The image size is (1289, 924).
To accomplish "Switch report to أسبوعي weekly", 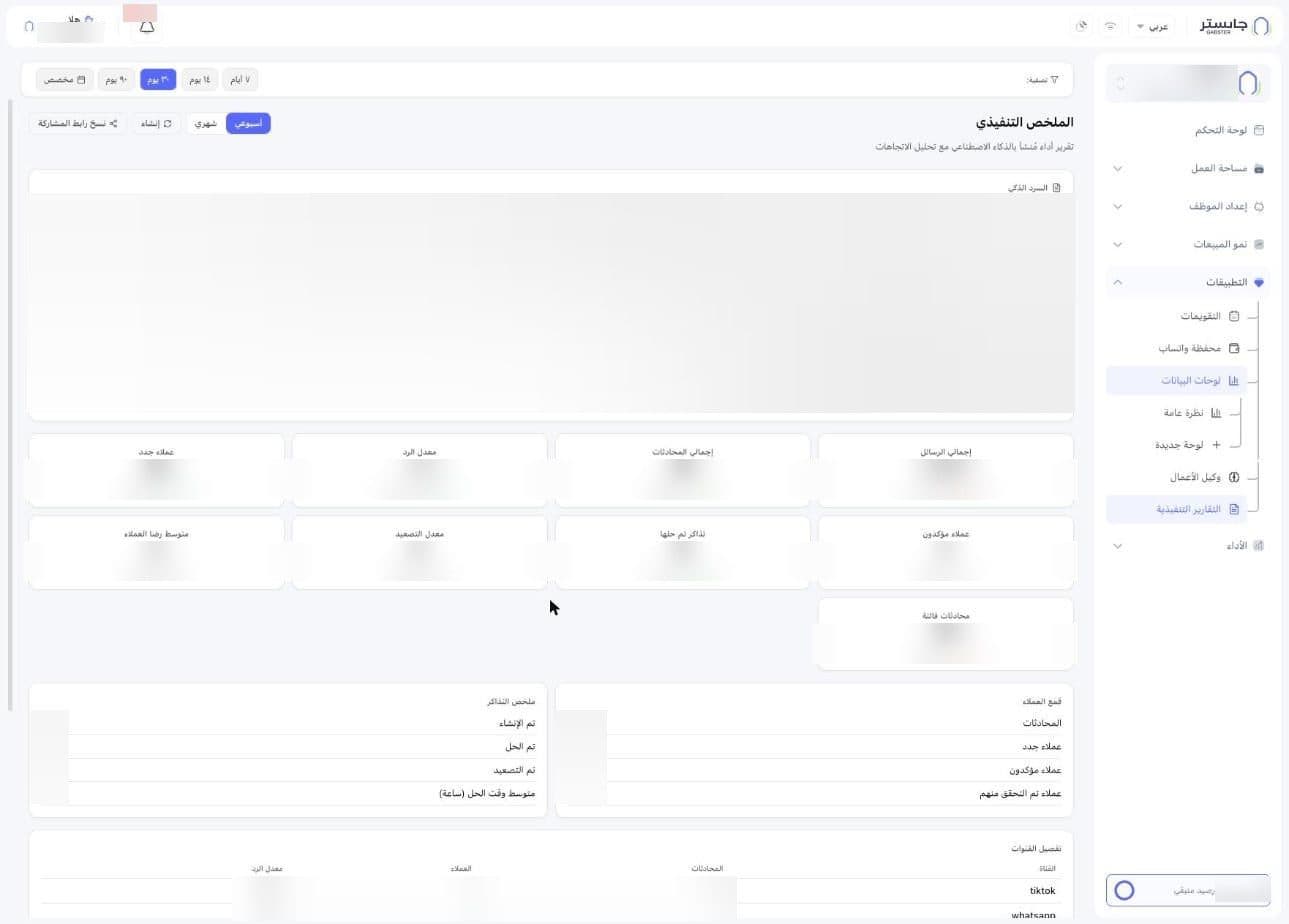I will click(x=248, y=123).
